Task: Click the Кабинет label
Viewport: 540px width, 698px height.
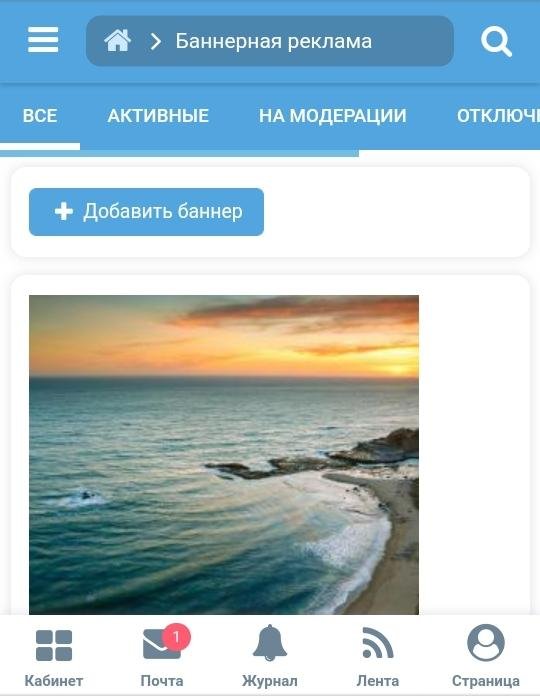Action: point(54,681)
